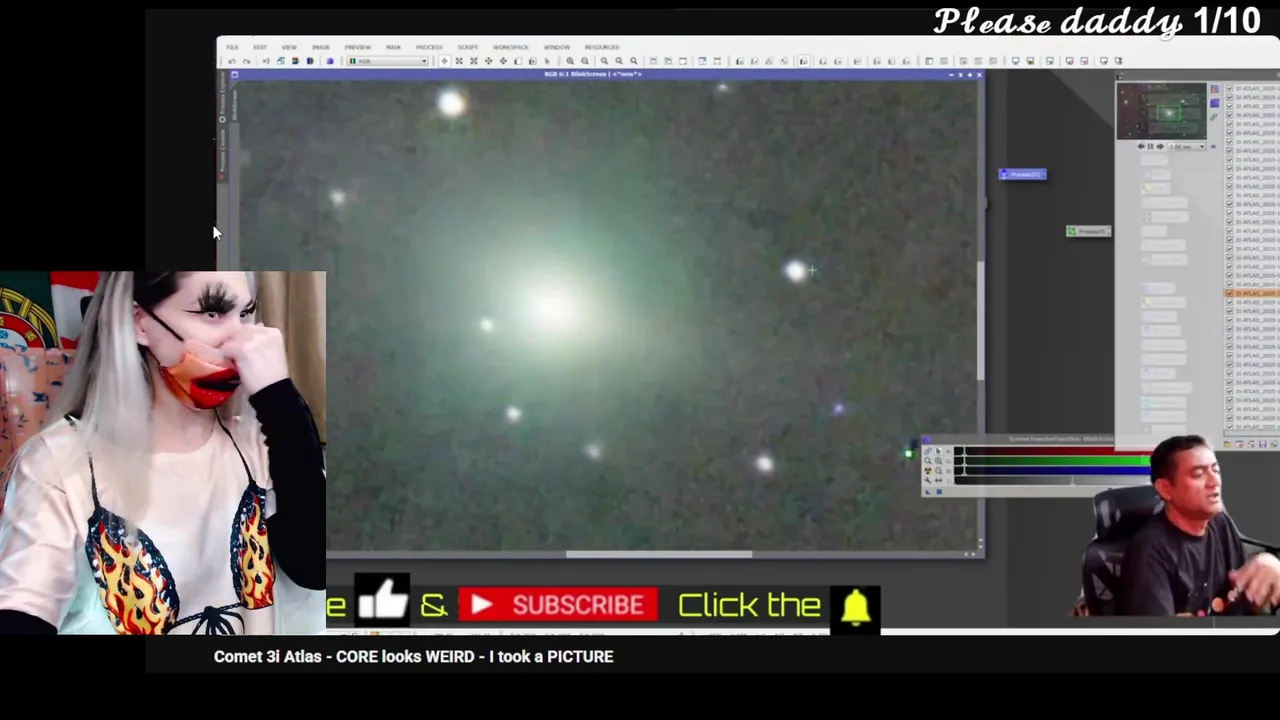Open the FILE menu

pyautogui.click(x=232, y=47)
